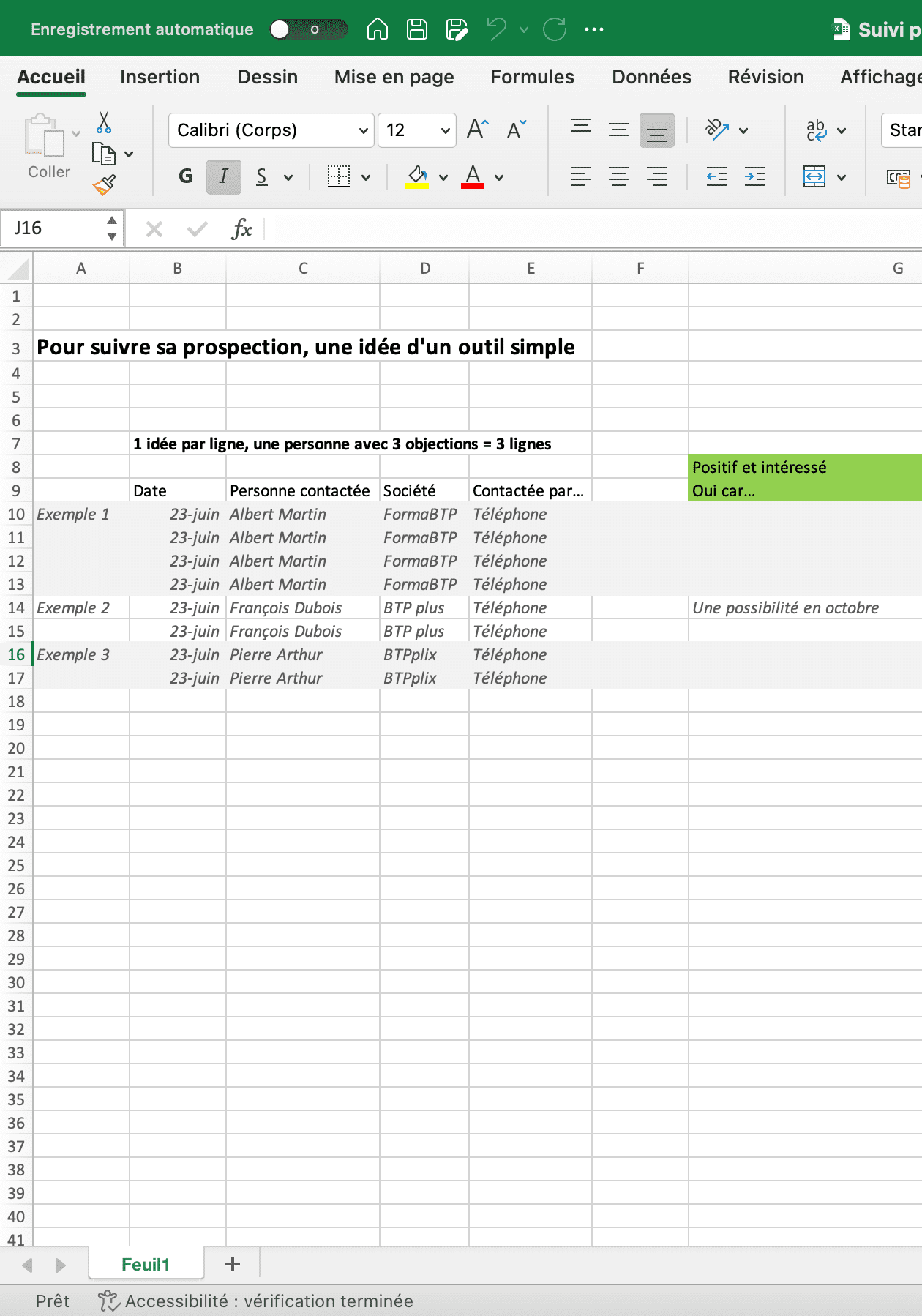Open the font size 12 dropdown
The image size is (922, 1316).
[x=417, y=130]
